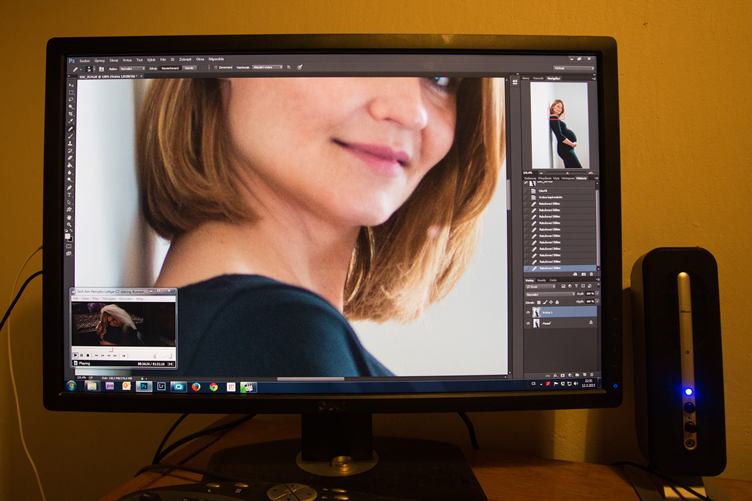Select the Pen tool
The width and height of the screenshot is (752, 501).
pyautogui.click(x=70, y=188)
